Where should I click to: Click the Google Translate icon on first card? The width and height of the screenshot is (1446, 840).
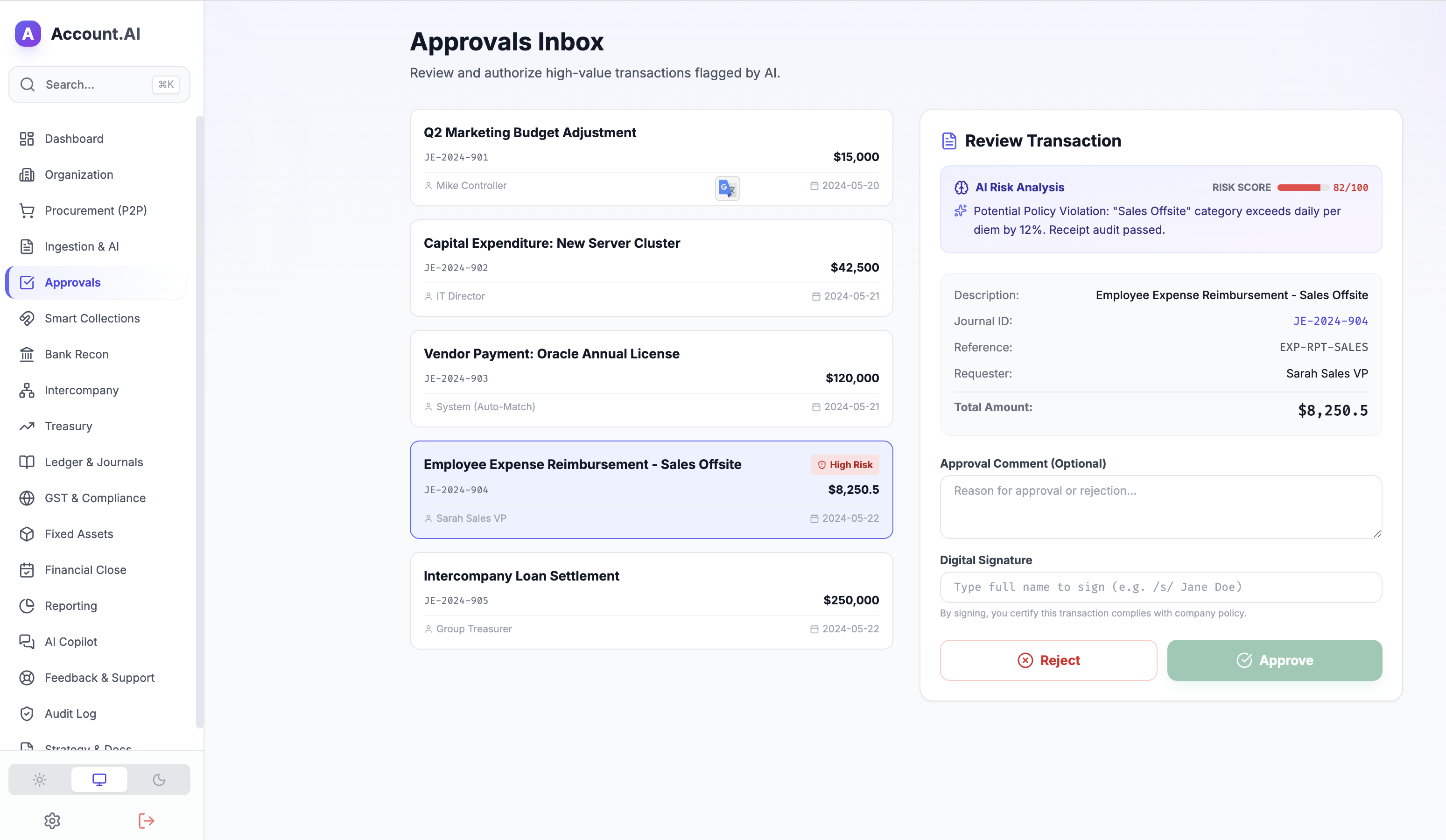pos(727,188)
